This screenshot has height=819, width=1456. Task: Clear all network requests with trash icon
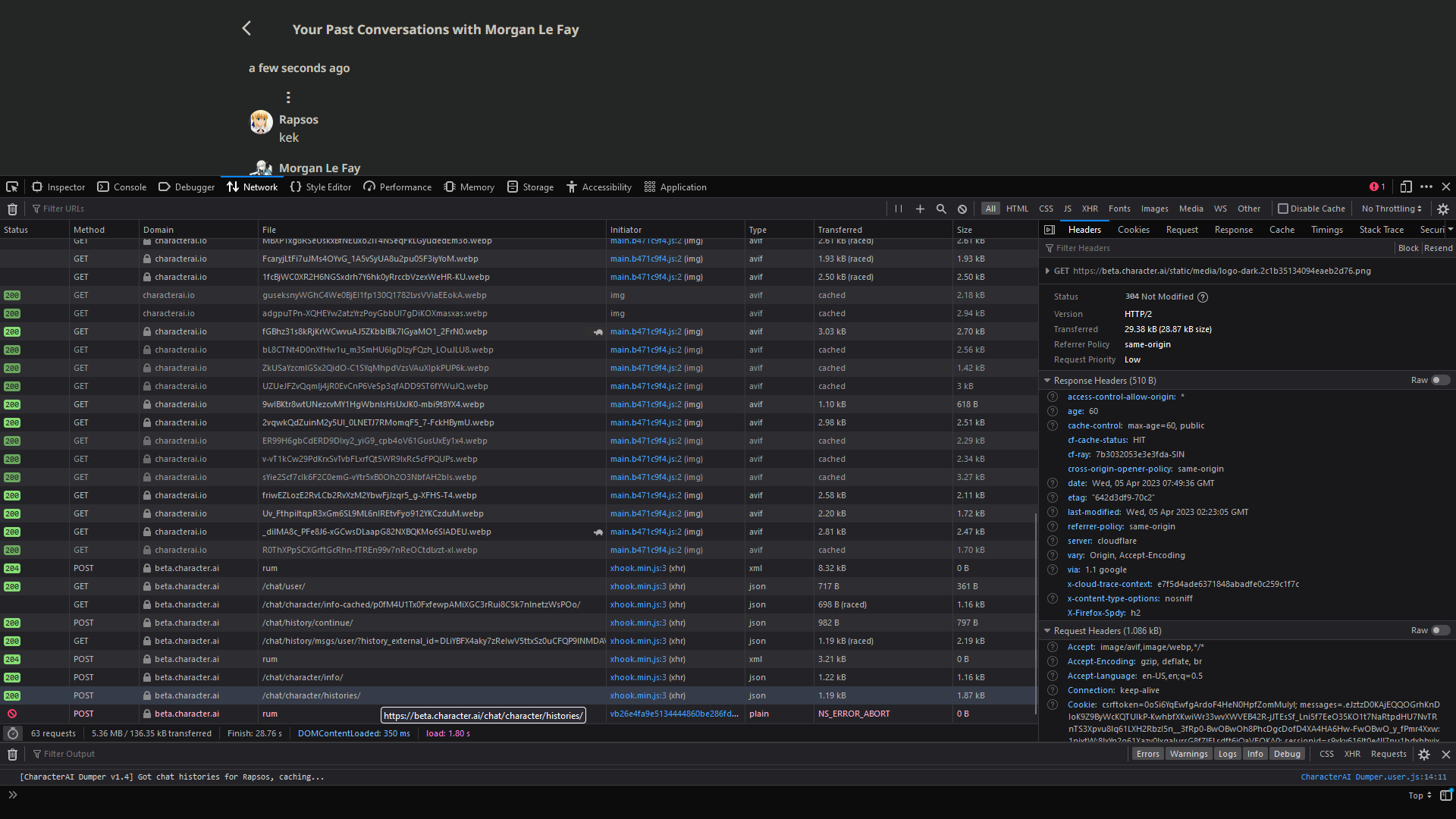tap(12, 209)
